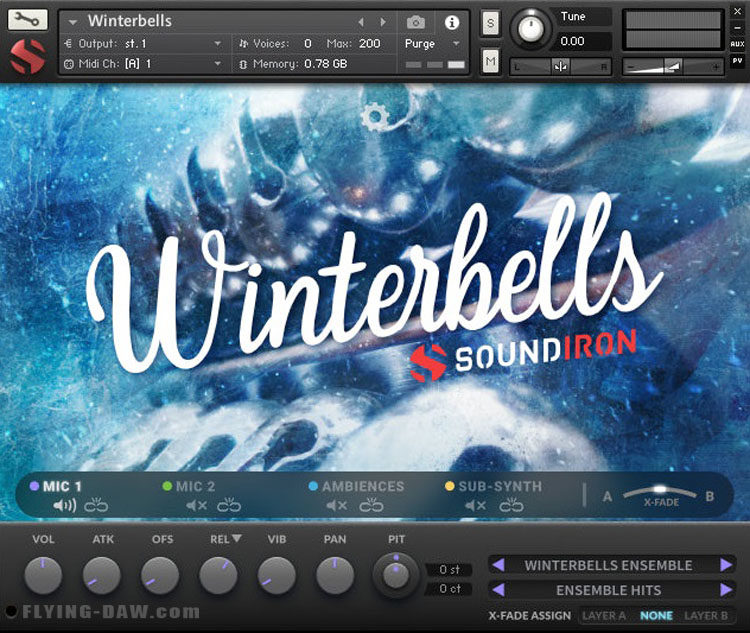Image resolution: width=750 pixels, height=633 pixels.
Task: Click the Winterbells instrument name
Action: tap(130, 21)
